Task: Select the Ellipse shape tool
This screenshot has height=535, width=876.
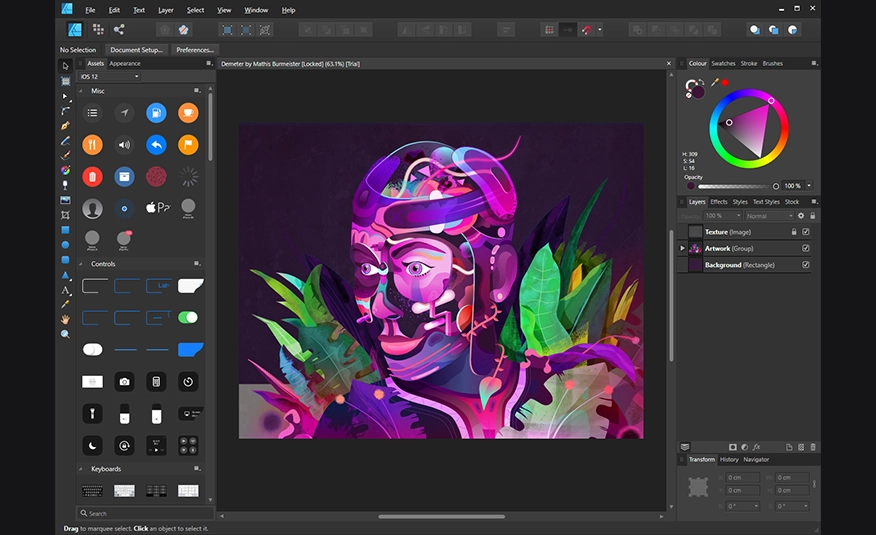Action: pyautogui.click(x=65, y=245)
